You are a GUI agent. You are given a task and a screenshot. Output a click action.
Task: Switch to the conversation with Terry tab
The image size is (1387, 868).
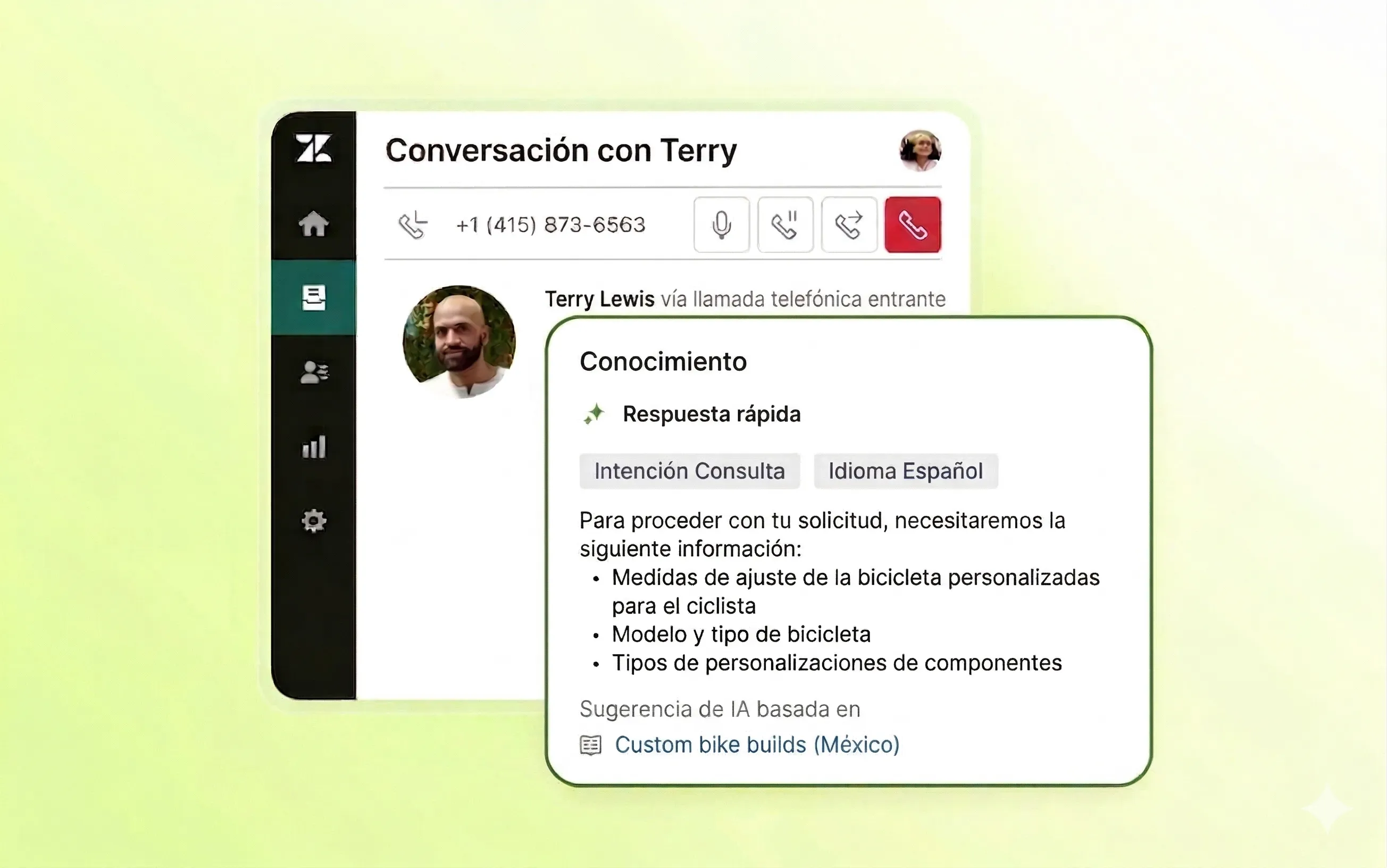pos(561,150)
